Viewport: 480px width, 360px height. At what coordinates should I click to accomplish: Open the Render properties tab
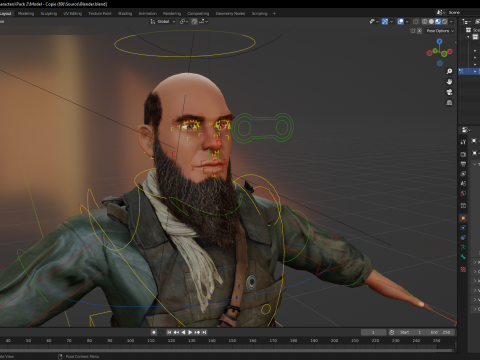click(463, 154)
